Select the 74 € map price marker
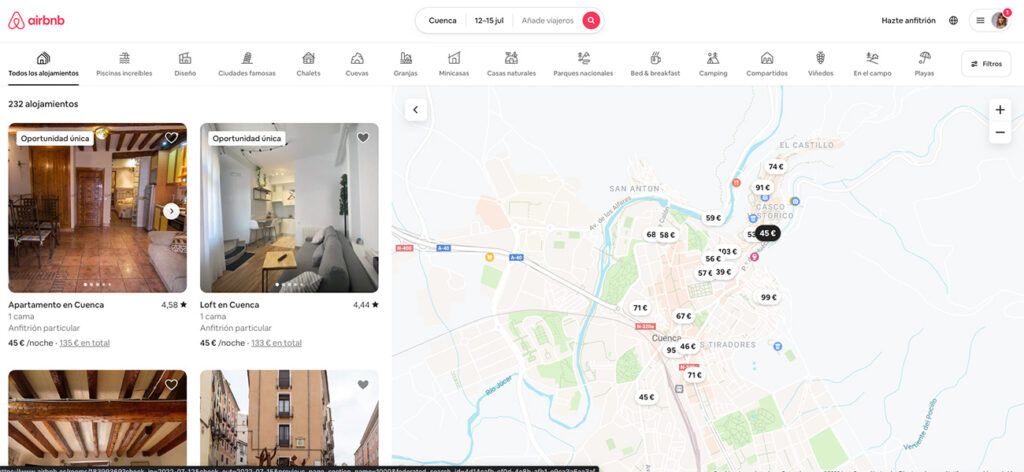The image size is (1024, 472). click(x=776, y=166)
